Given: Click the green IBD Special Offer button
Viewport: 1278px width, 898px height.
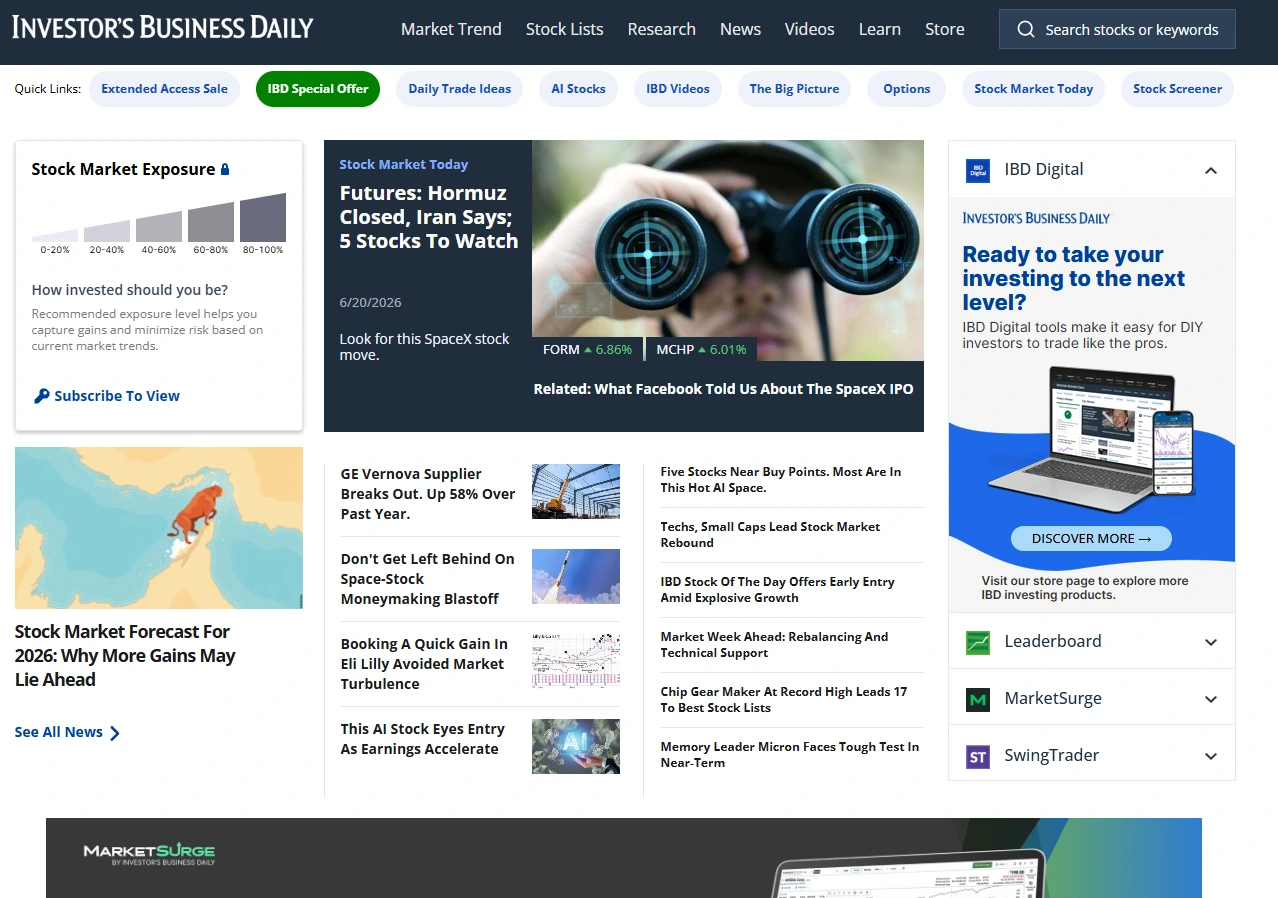Looking at the screenshot, I should (x=318, y=89).
